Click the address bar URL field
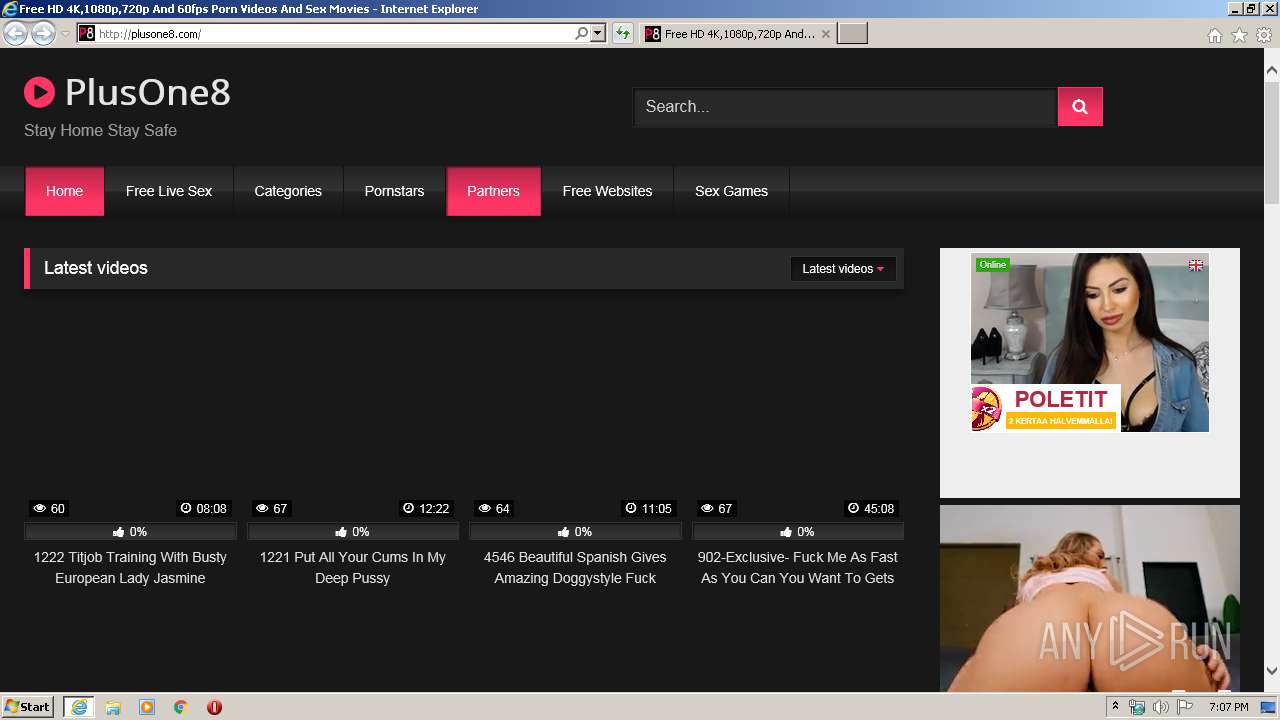This screenshot has height=720, width=1280. tap(335, 34)
